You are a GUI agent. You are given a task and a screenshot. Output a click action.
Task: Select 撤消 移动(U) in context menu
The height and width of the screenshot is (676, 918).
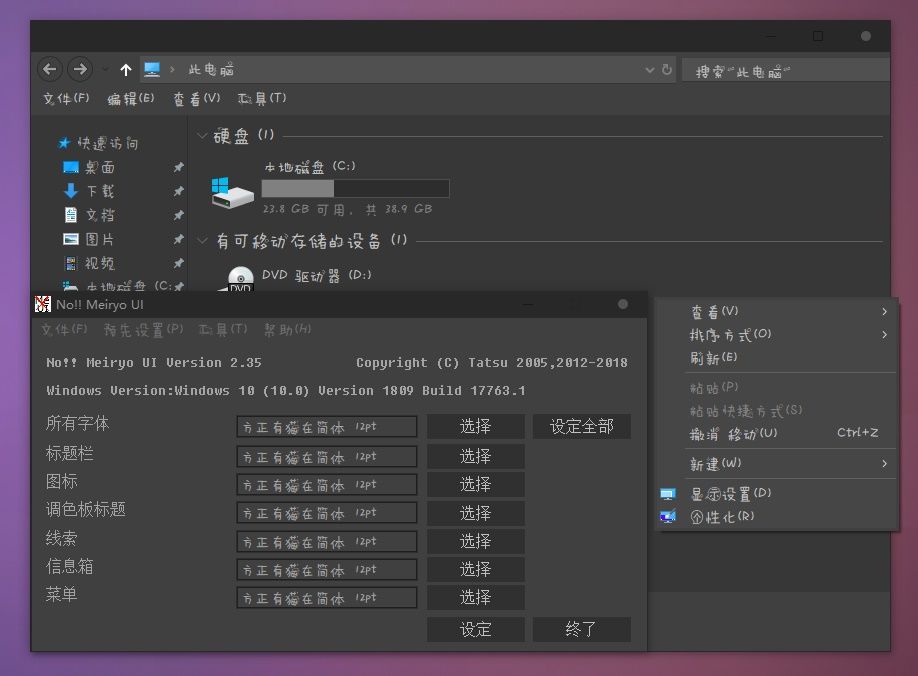click(777, 434)
